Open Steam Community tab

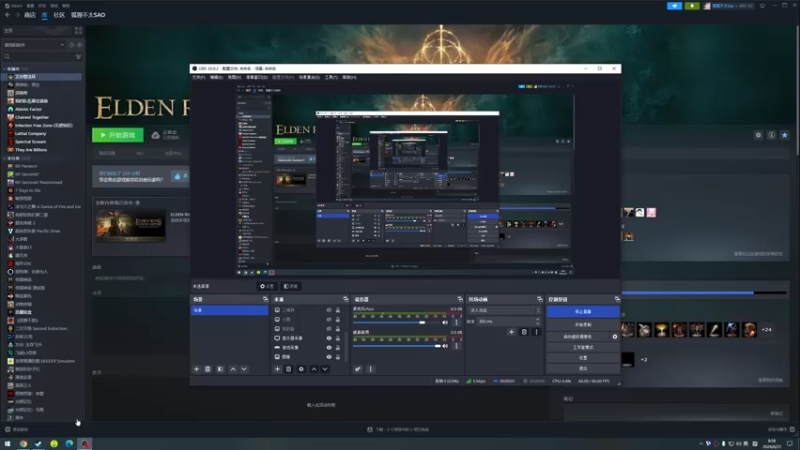point(59,15)
